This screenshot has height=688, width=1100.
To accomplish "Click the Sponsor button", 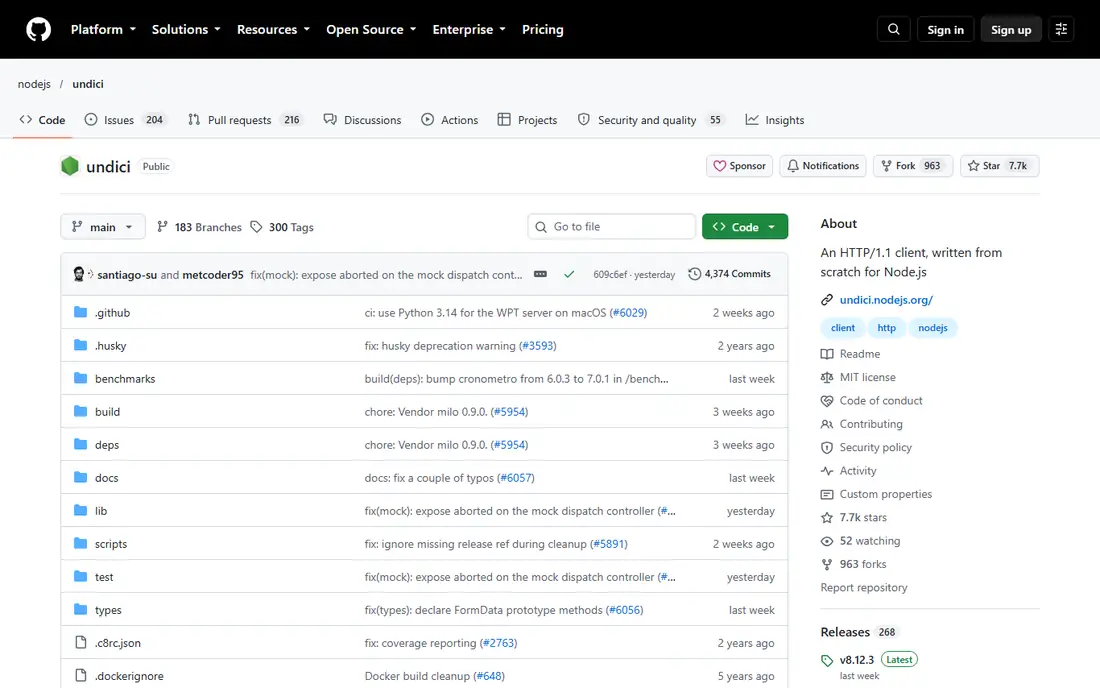I will click(x=739, y=166).
